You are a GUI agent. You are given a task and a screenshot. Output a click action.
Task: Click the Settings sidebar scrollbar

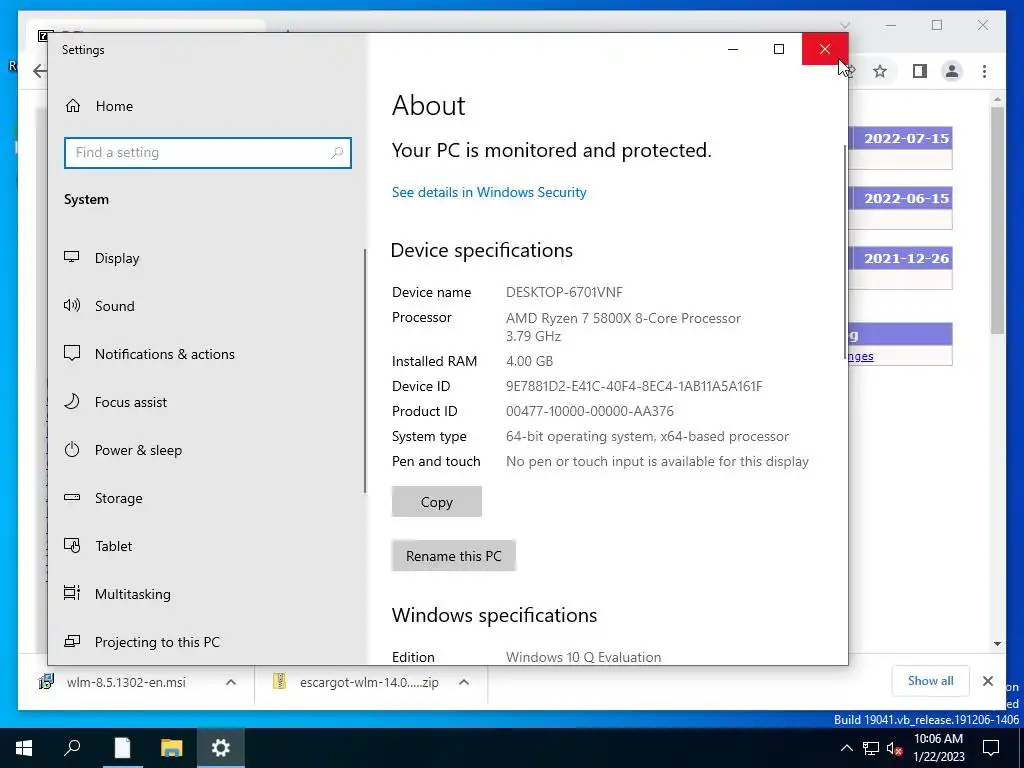365,370
